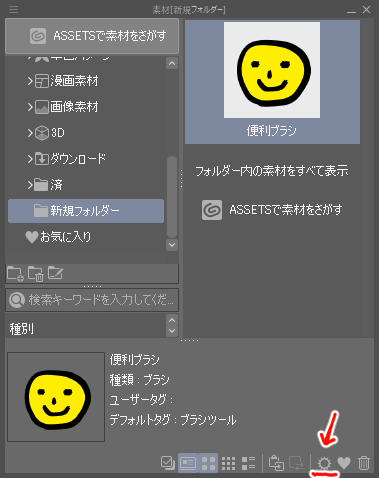Click the ASSETSで素材をさがす button at top
This screenshot has width=379, height=478.
point(92,36)
